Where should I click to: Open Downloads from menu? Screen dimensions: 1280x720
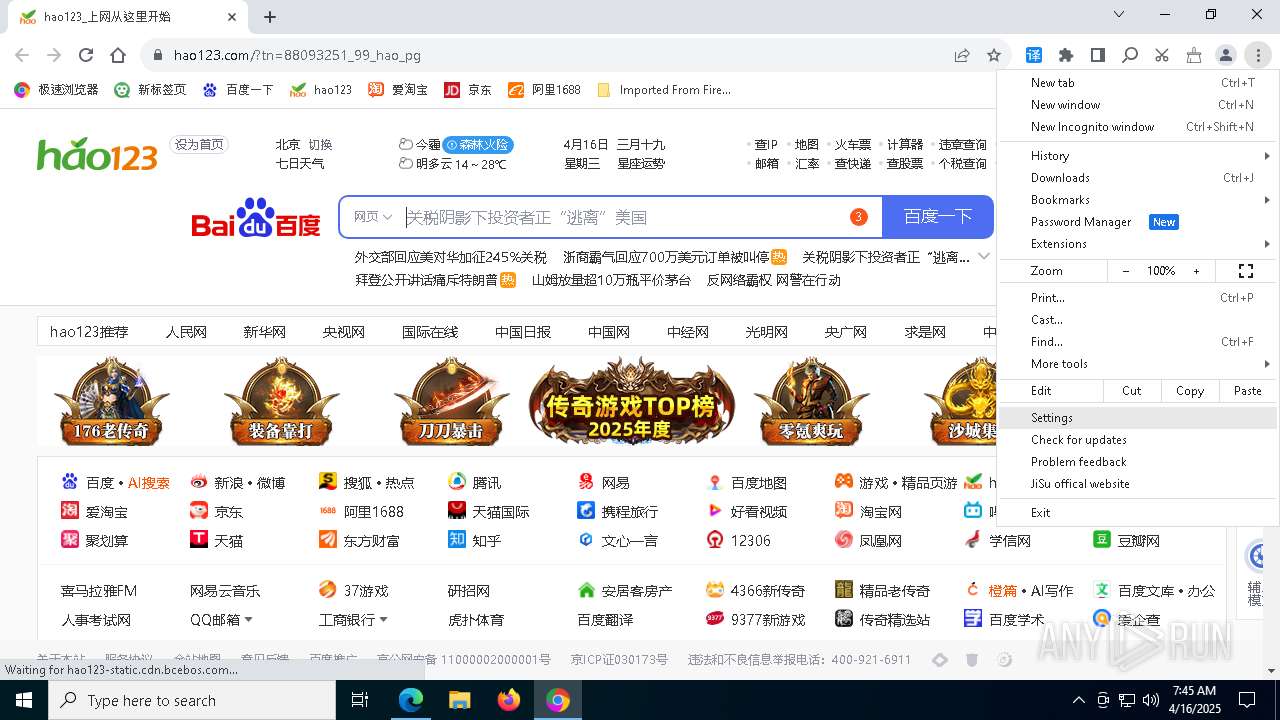[x=1138, y=178]
